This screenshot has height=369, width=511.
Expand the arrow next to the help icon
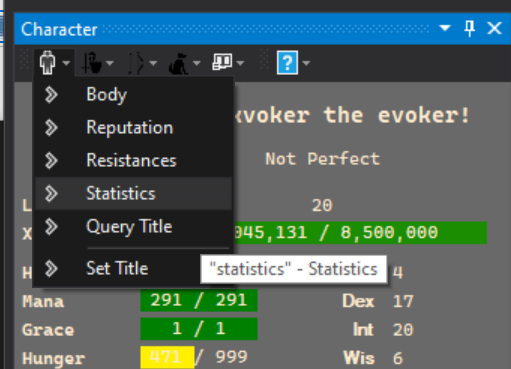click(x=306, y=63)
